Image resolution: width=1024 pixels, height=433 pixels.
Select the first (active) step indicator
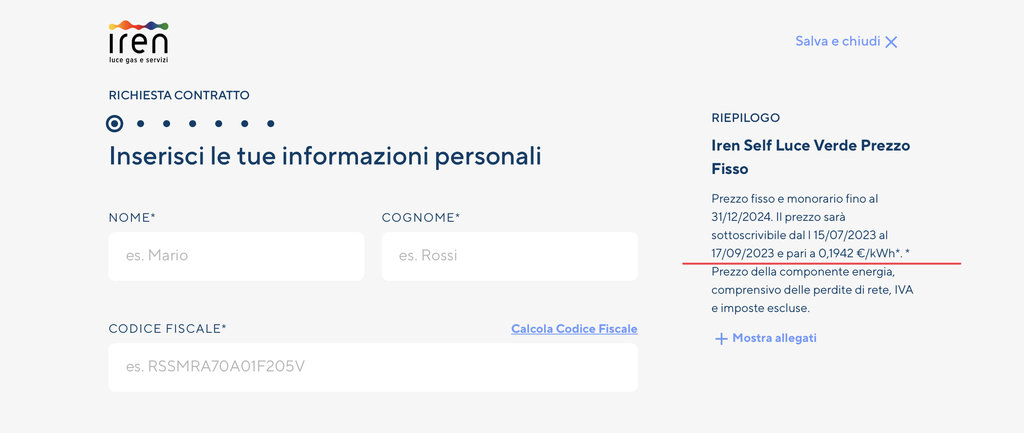point(115,124)
